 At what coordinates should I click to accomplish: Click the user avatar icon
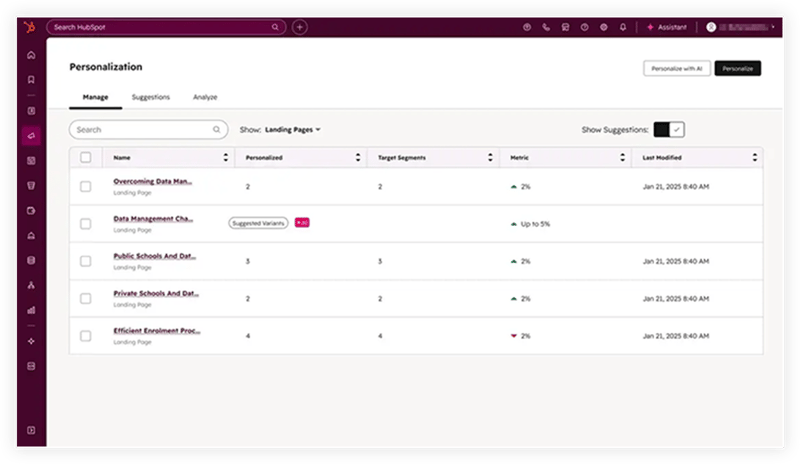coord(711,27)
